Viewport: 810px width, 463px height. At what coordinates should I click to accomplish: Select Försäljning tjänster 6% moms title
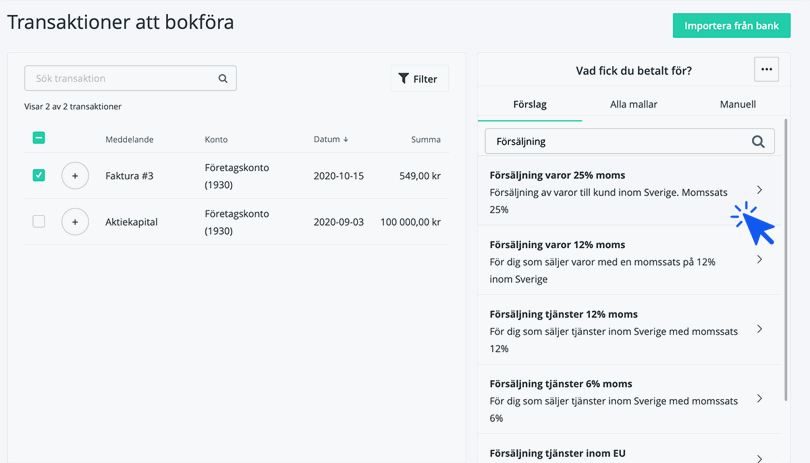(x=561, y=383)
